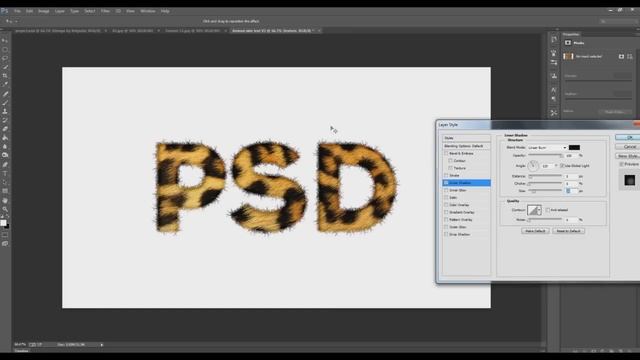Click the black shadow color swatch
This screenshot has width=640, height=360.
(x=574, y=147)
